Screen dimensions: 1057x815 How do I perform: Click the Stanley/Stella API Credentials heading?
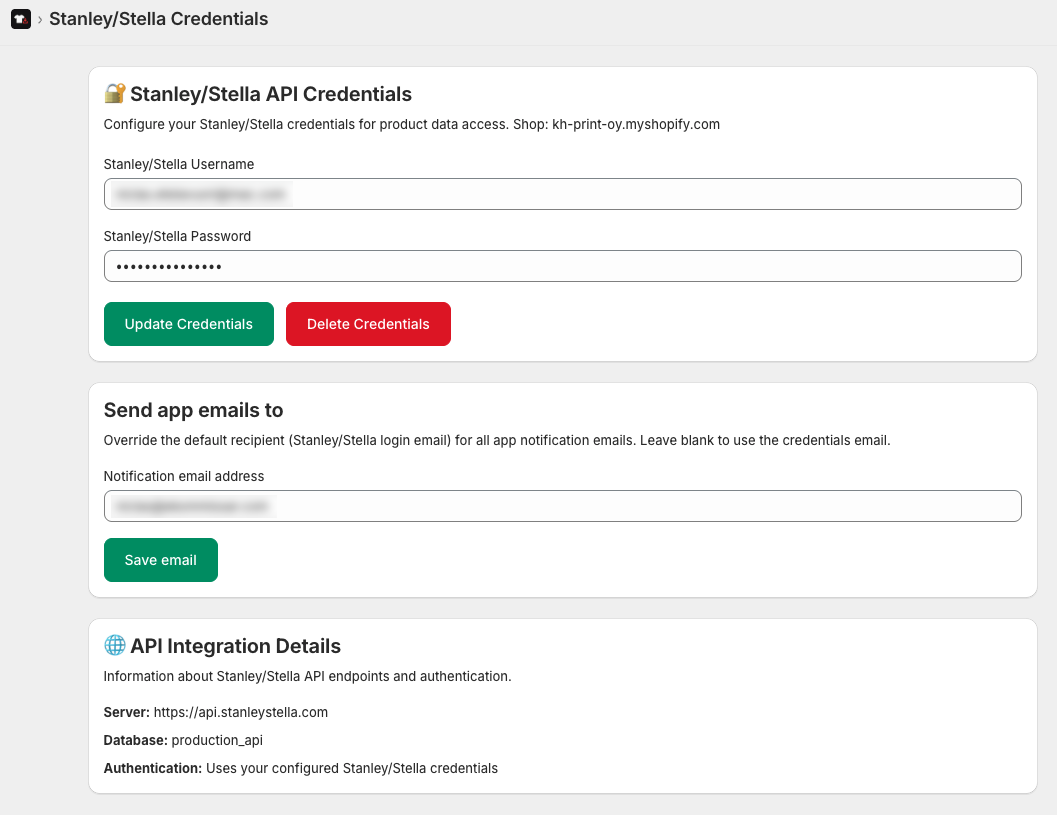270,94
